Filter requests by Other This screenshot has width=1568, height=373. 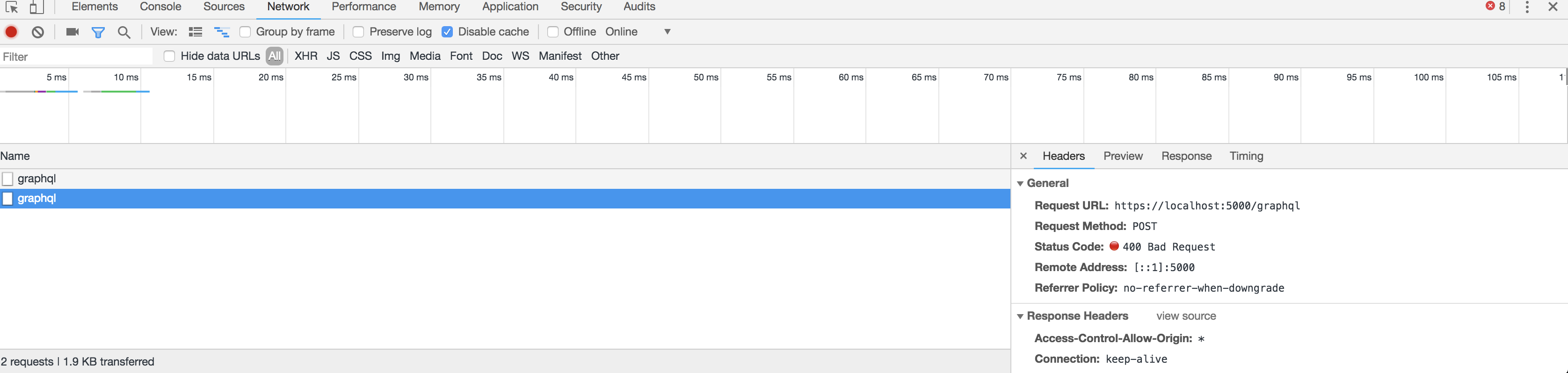coord(605,57)
